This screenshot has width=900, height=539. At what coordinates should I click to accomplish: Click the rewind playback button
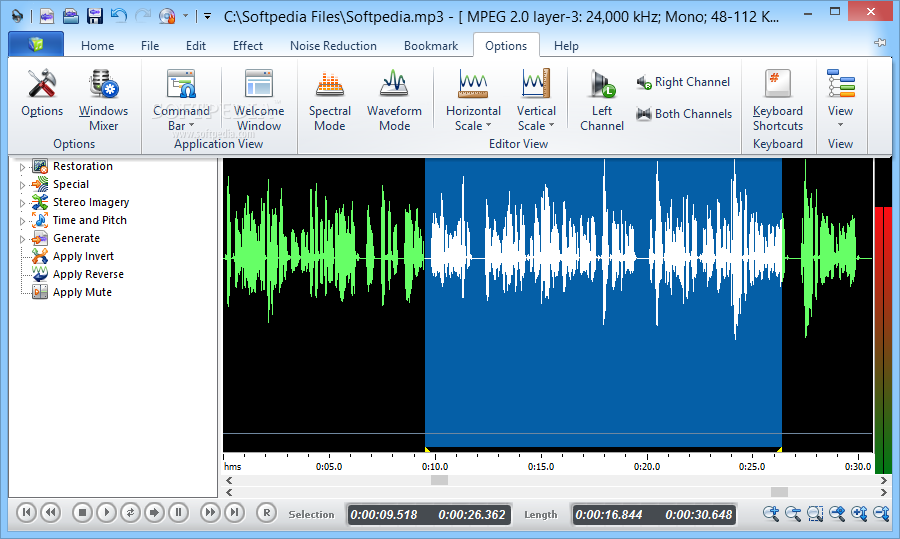[51, 513]
